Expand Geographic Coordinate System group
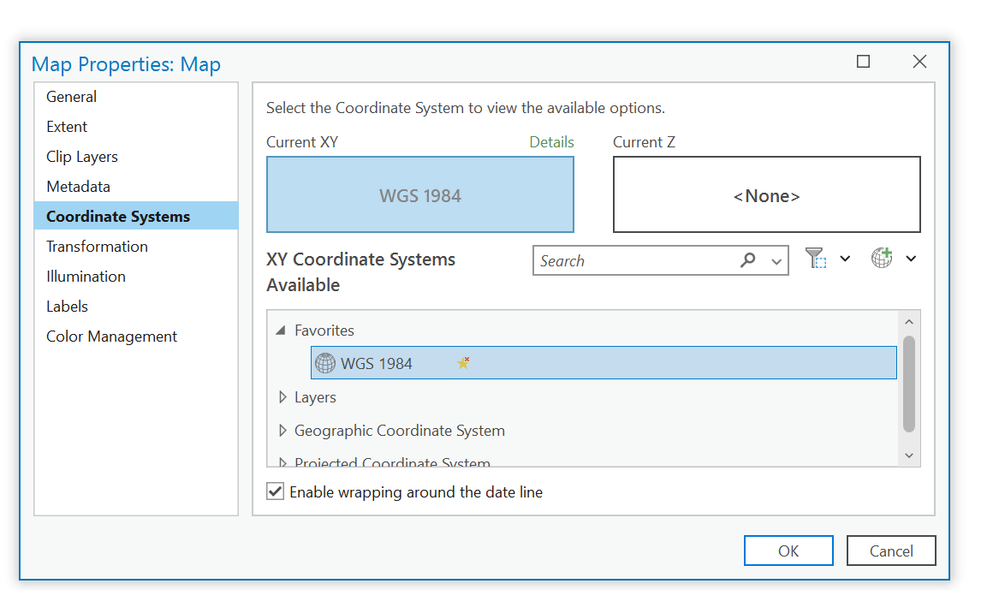Screen dimensions: 999x590 pos(282,431)
